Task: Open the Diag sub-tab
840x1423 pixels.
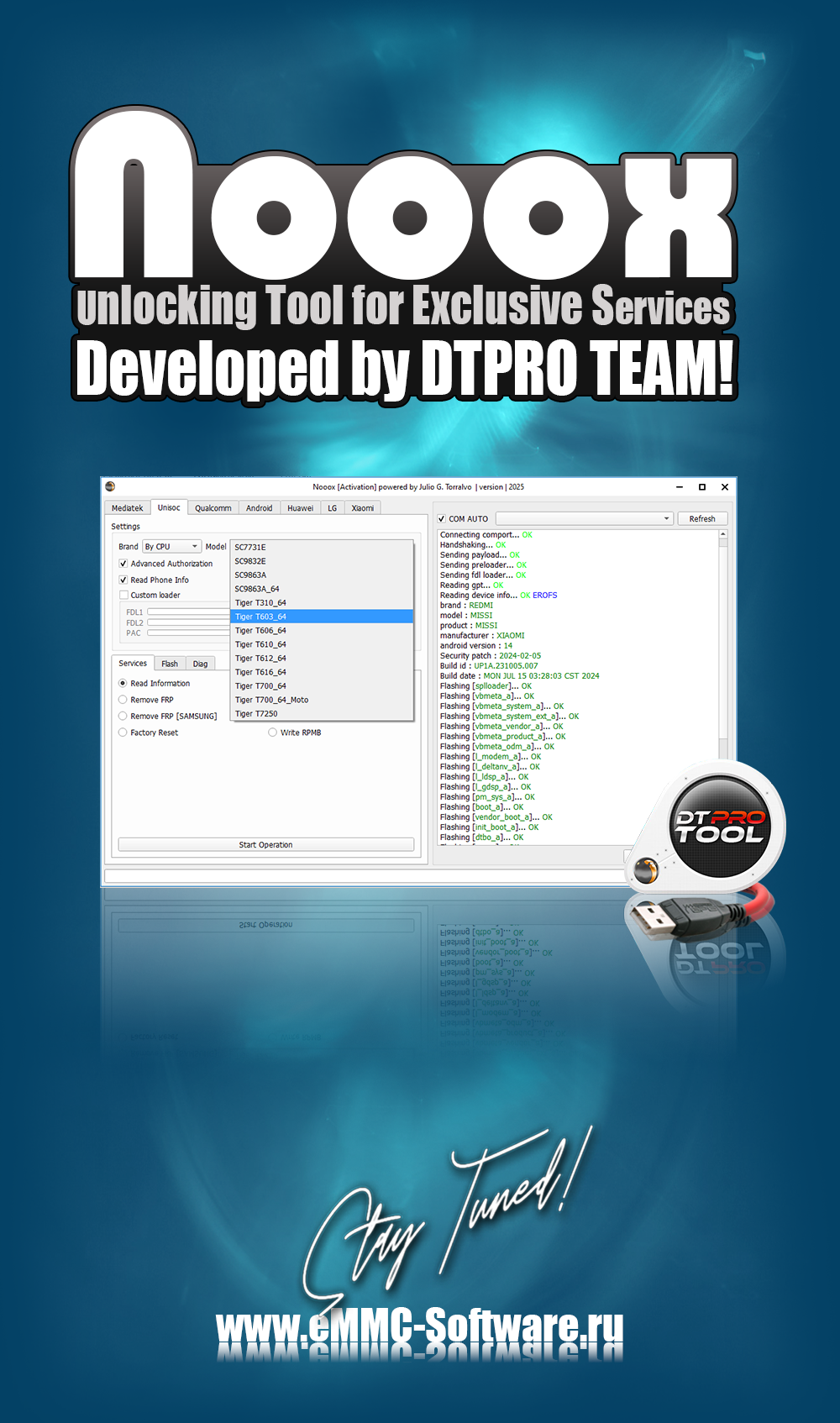Action: click(x=200, y=664)
